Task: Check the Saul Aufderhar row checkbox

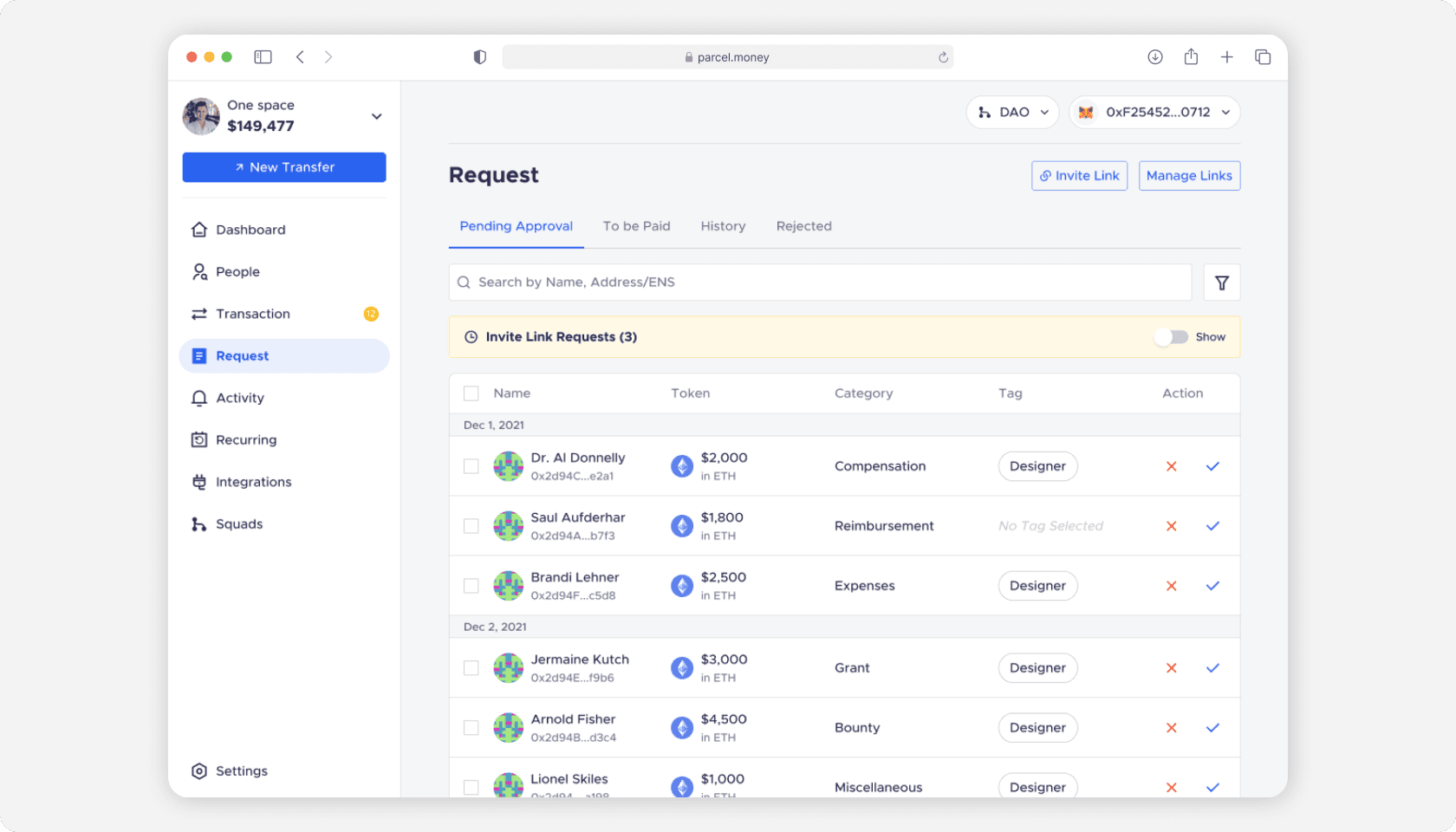Action: (x=471, y=526)
